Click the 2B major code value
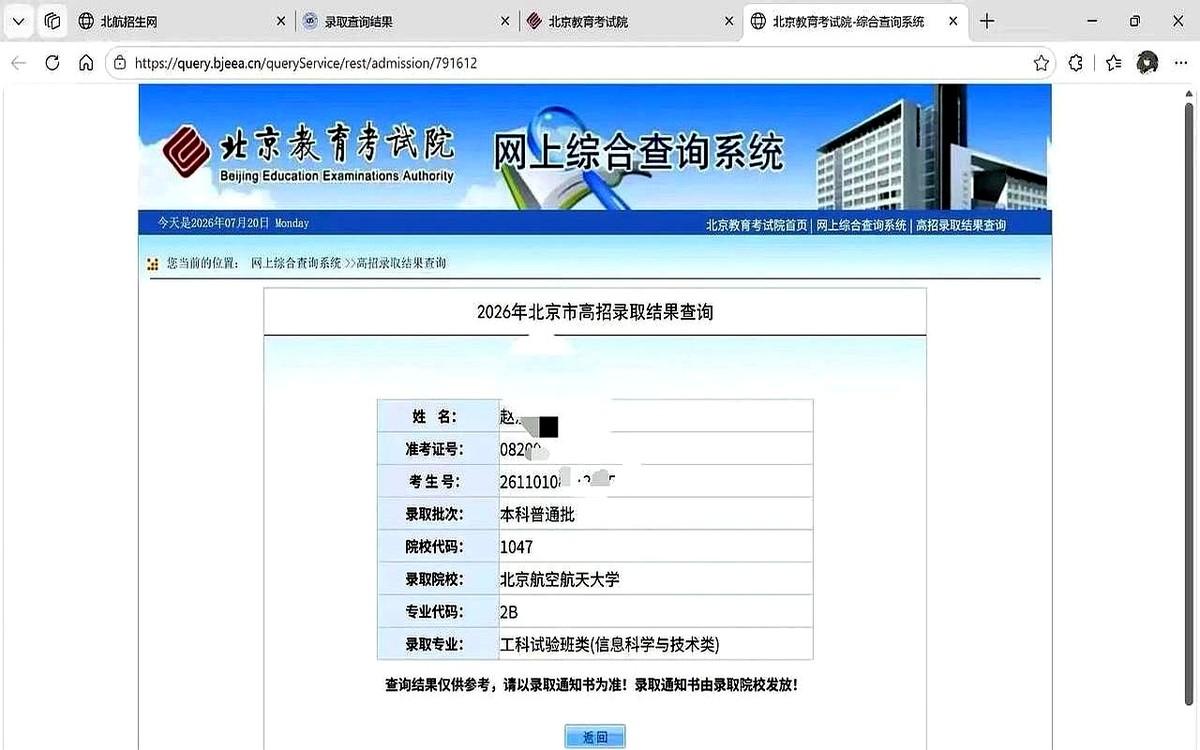The height and width of the screenshot is (750, 1200). [x=509, y=612]
